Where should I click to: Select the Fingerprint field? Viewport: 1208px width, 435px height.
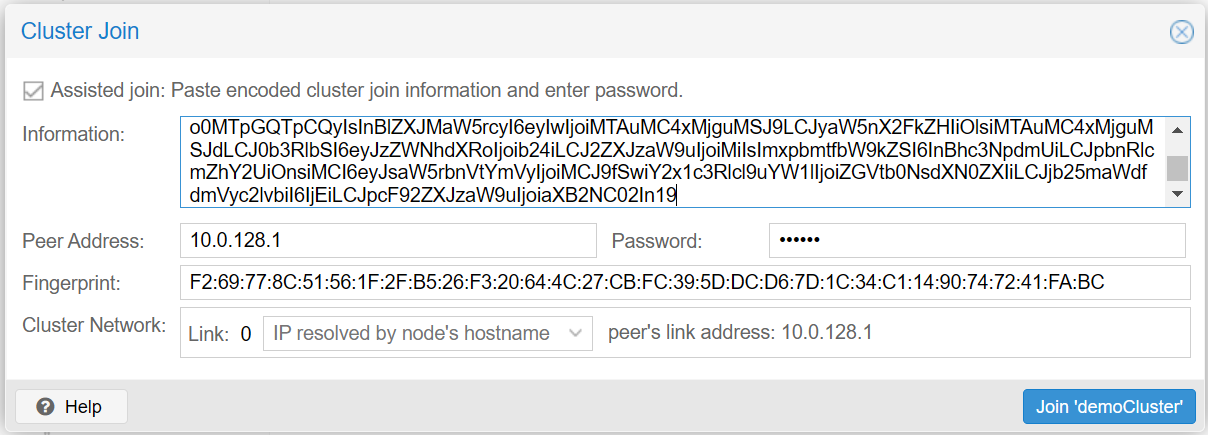point(685,283)
